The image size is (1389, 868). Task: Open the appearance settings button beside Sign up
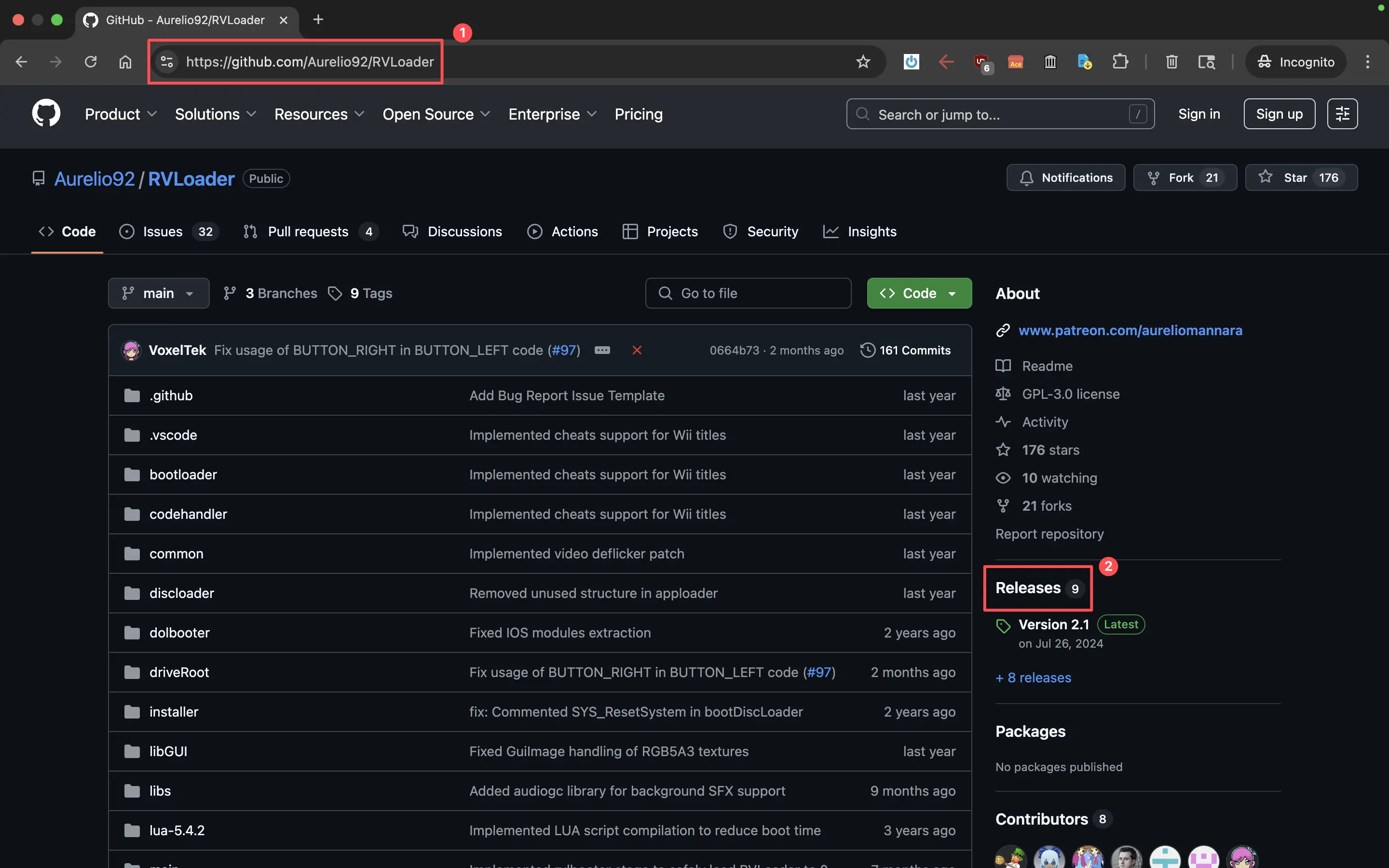1342,114
